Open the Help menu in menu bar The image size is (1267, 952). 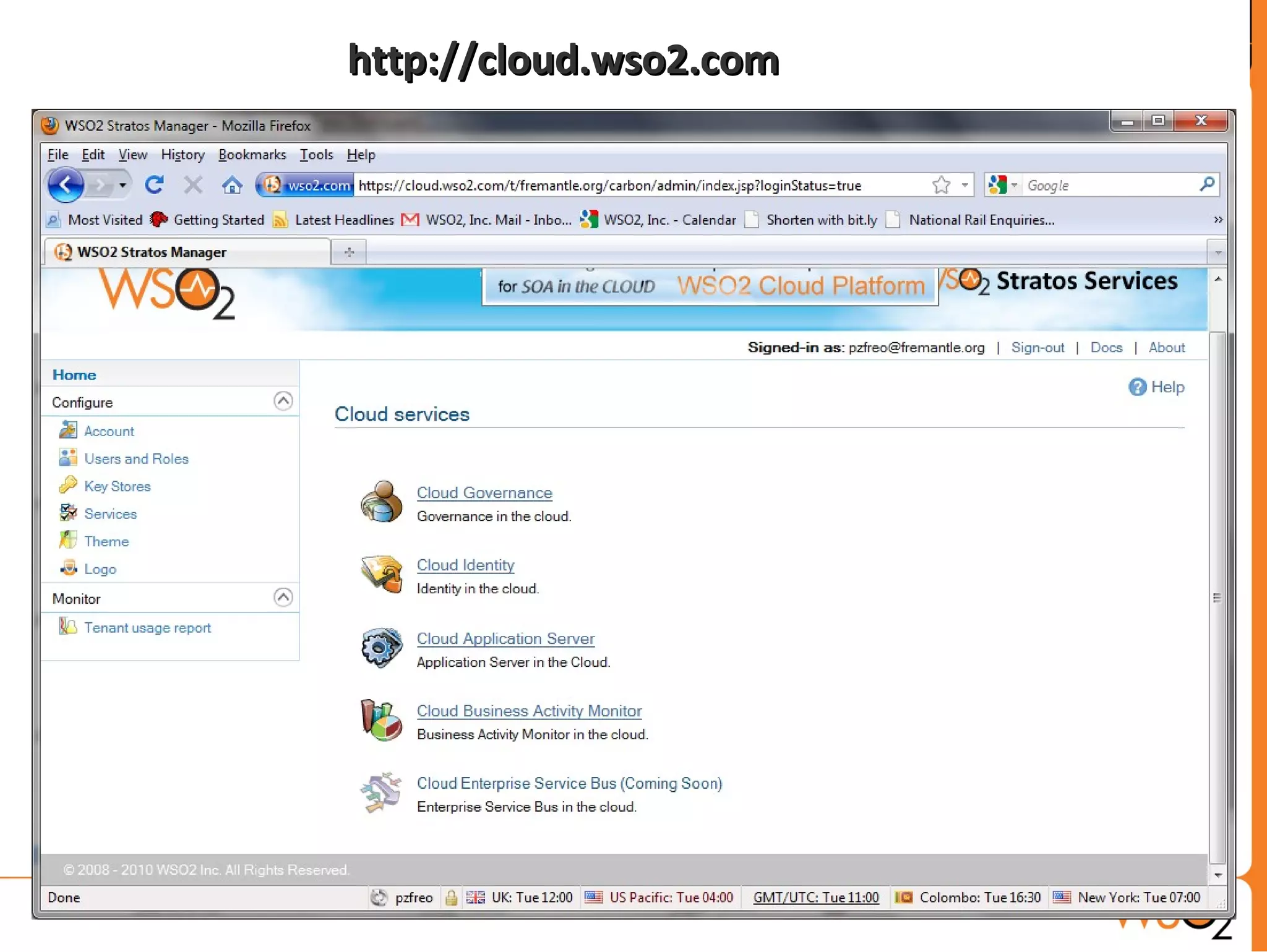pyautogui.click(x=361, y=154)
